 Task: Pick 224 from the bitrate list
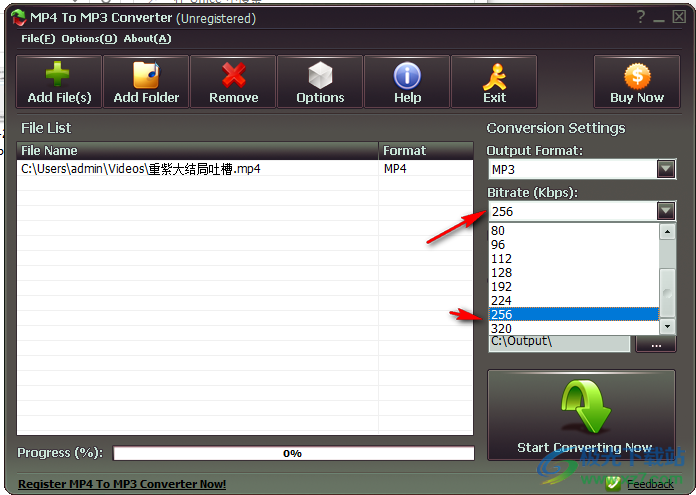pyautogui.click(x=573, y=301)
